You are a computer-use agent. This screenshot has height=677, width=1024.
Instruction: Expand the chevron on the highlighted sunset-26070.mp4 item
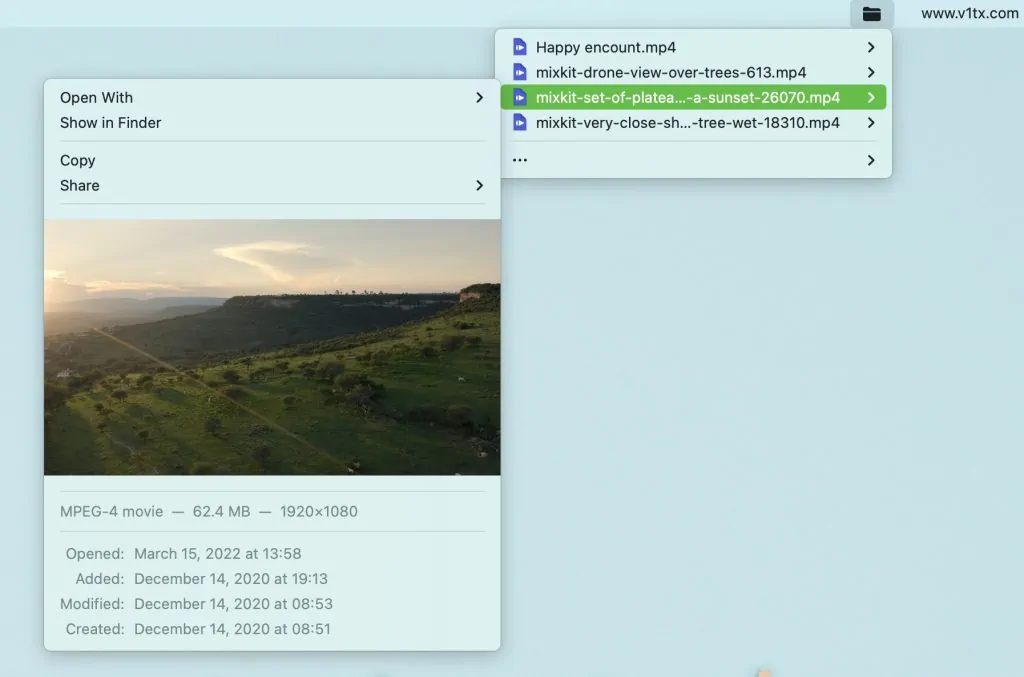click(871, 97)
